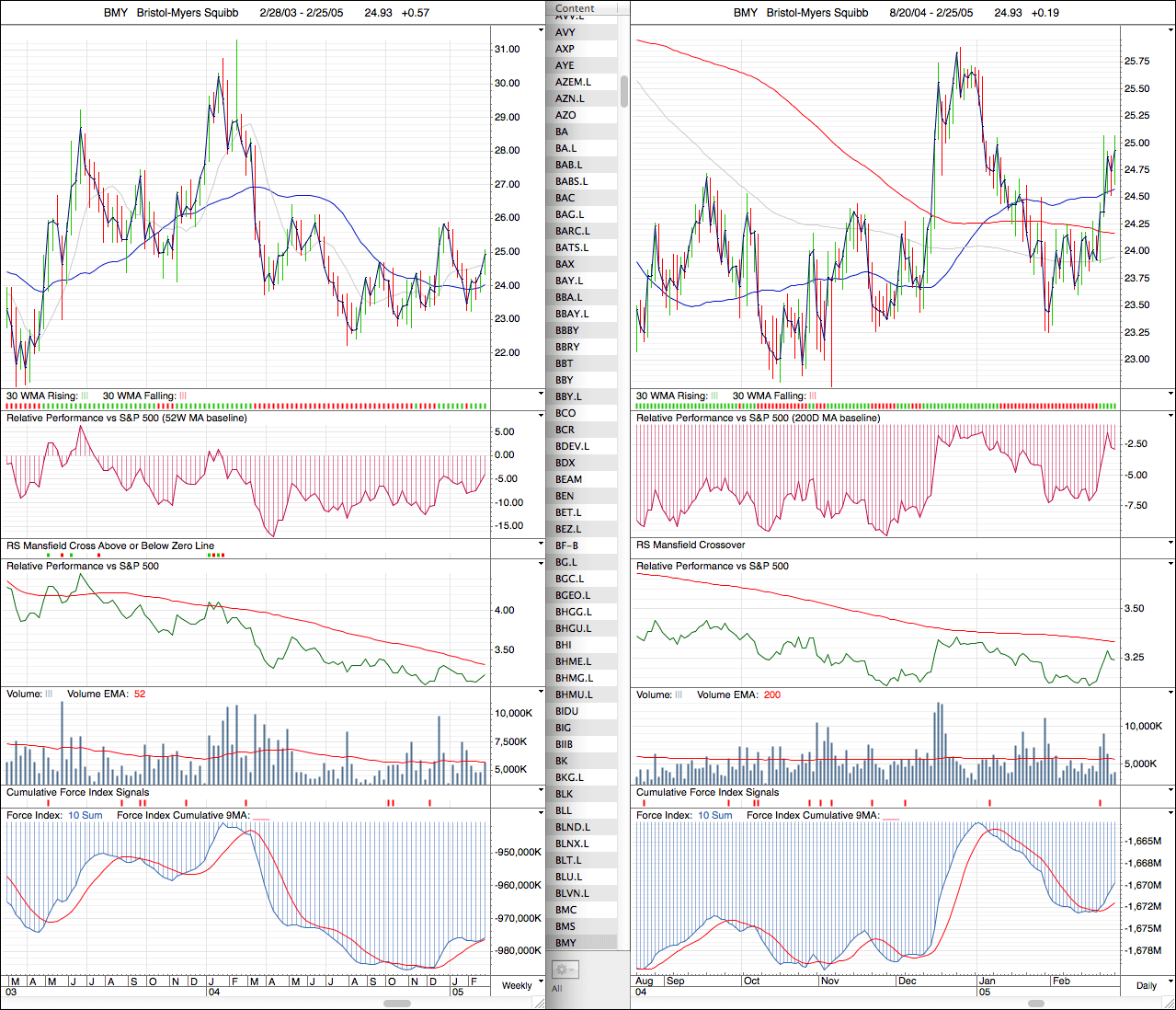Select ticker BBBY in the list

(x=582, y=330)
